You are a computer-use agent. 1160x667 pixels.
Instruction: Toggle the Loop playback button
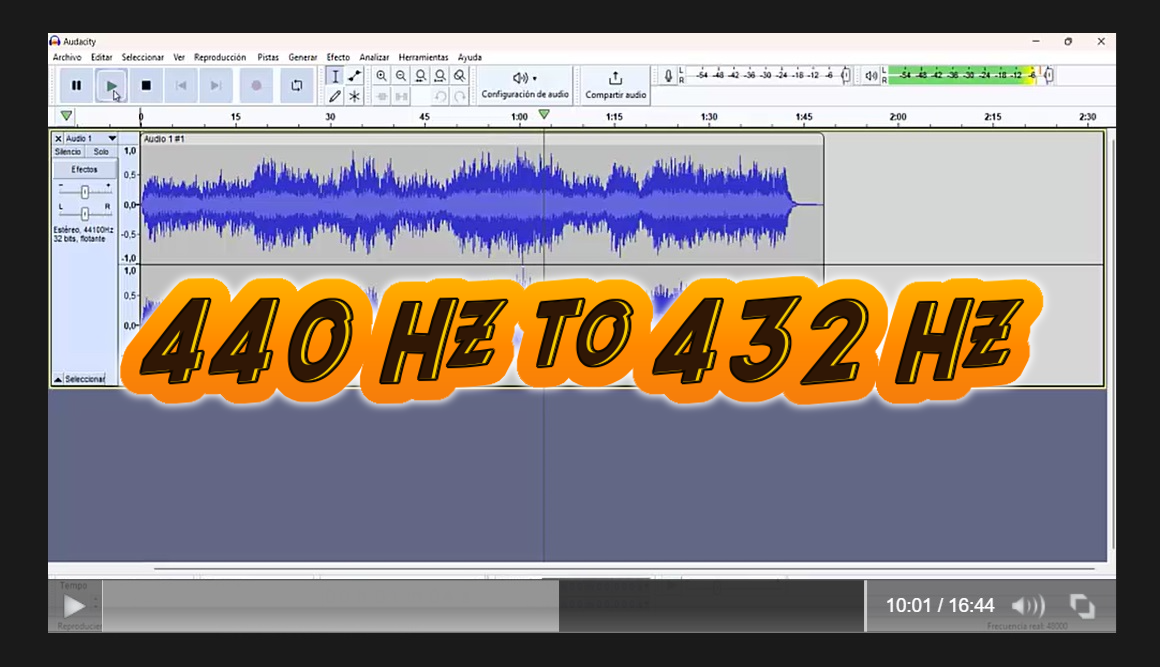[x=297, y=86]
